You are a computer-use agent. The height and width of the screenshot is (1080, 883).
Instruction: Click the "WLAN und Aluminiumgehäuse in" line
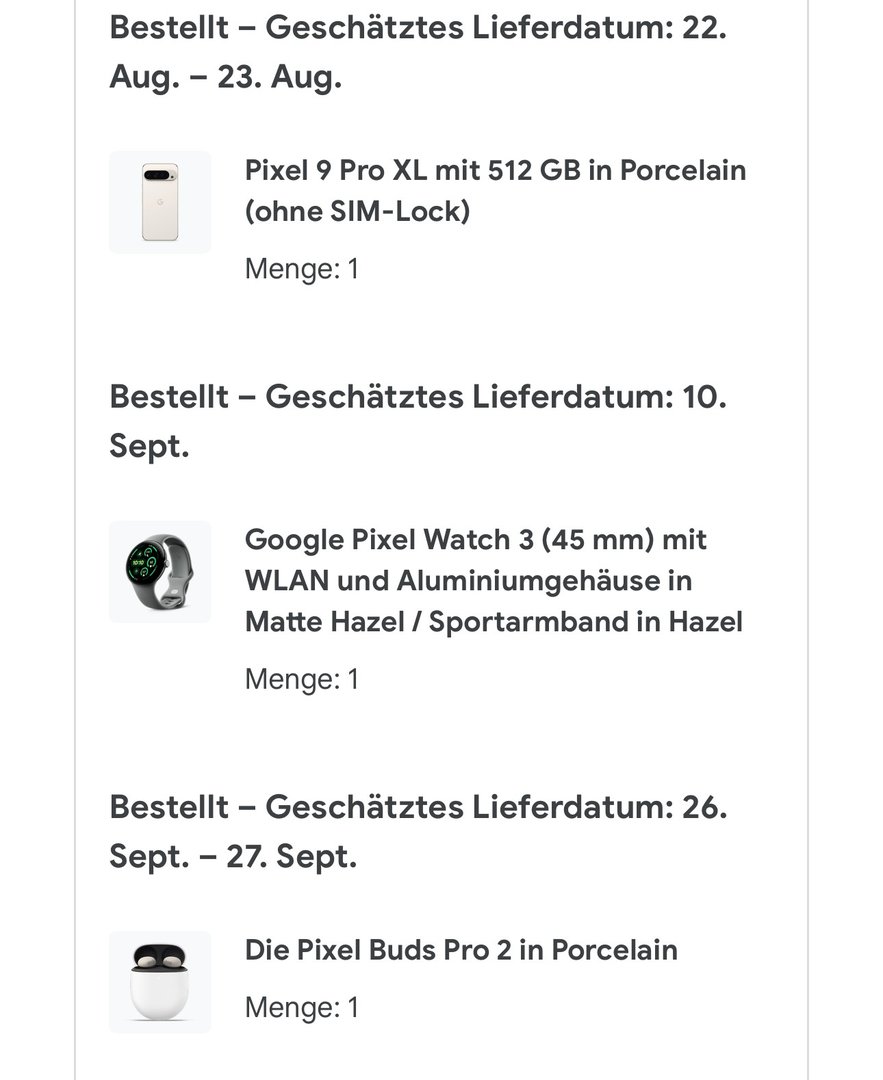pos(468,581)
